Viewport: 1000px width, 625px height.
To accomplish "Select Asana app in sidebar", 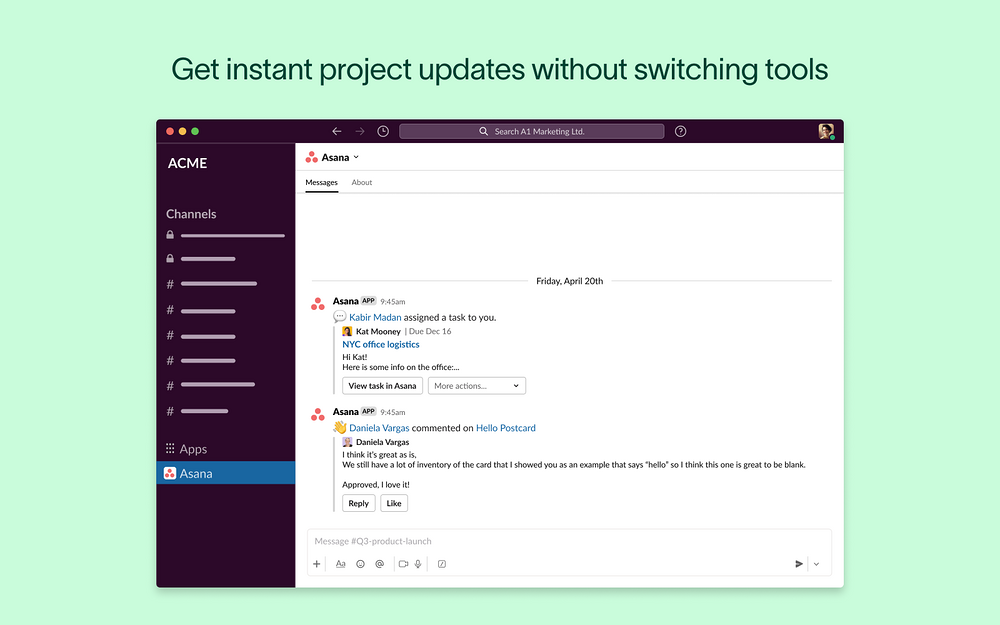I will coord(226,473).
